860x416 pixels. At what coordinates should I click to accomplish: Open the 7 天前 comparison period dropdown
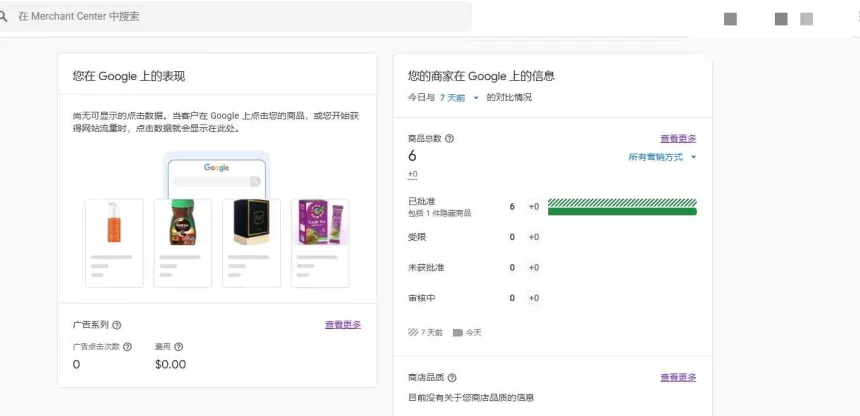click(x=460, y=97)
